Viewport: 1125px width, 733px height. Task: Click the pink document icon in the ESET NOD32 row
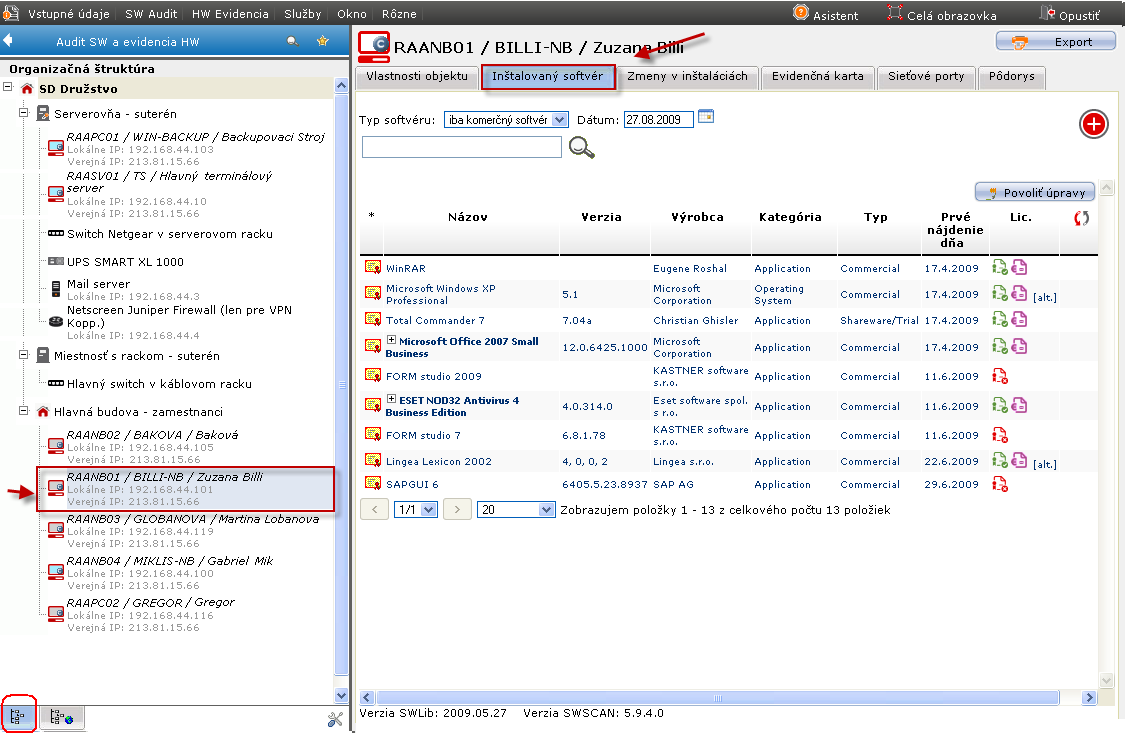1019,405
